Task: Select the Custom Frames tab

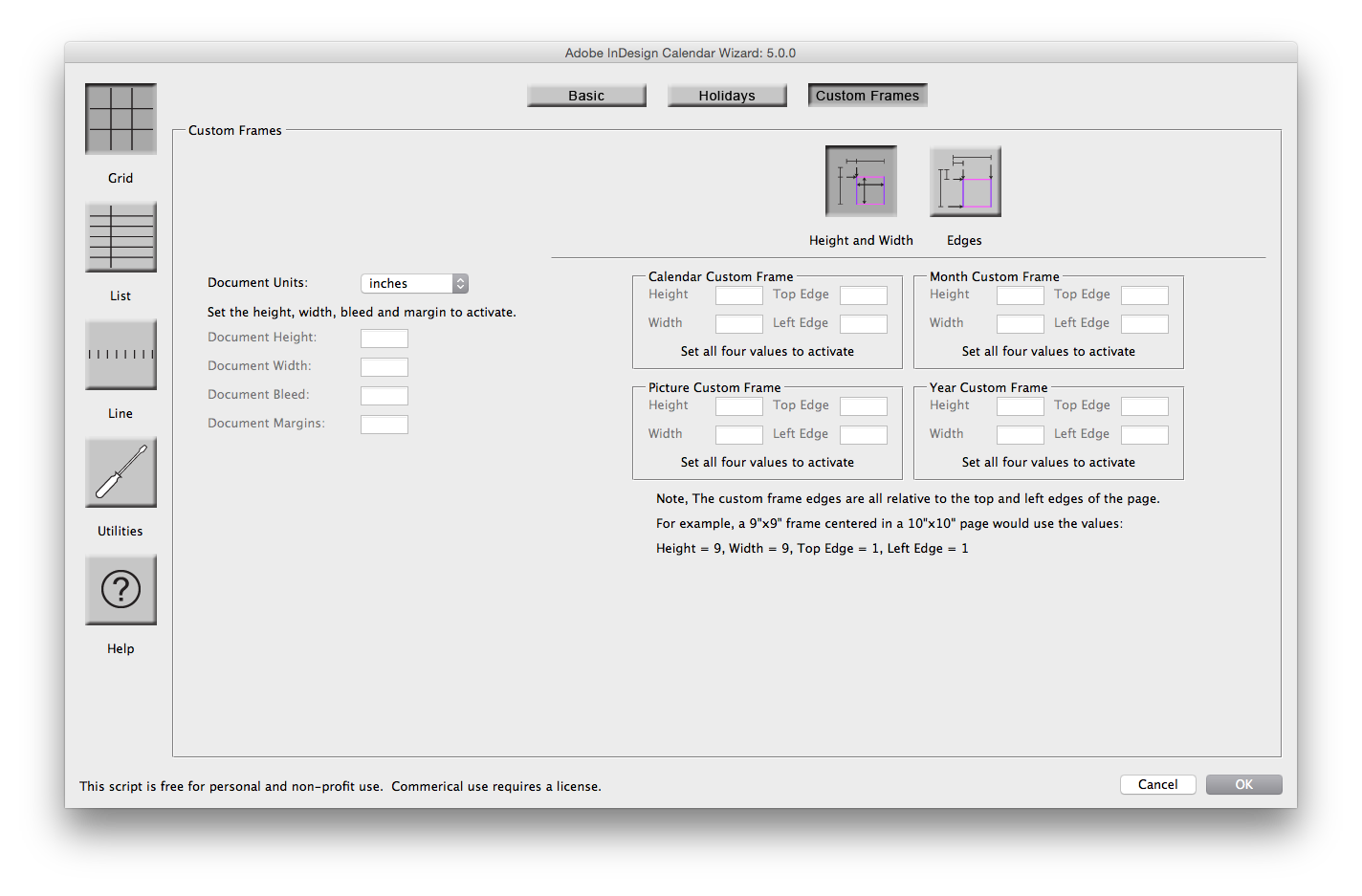Action: 867,95
